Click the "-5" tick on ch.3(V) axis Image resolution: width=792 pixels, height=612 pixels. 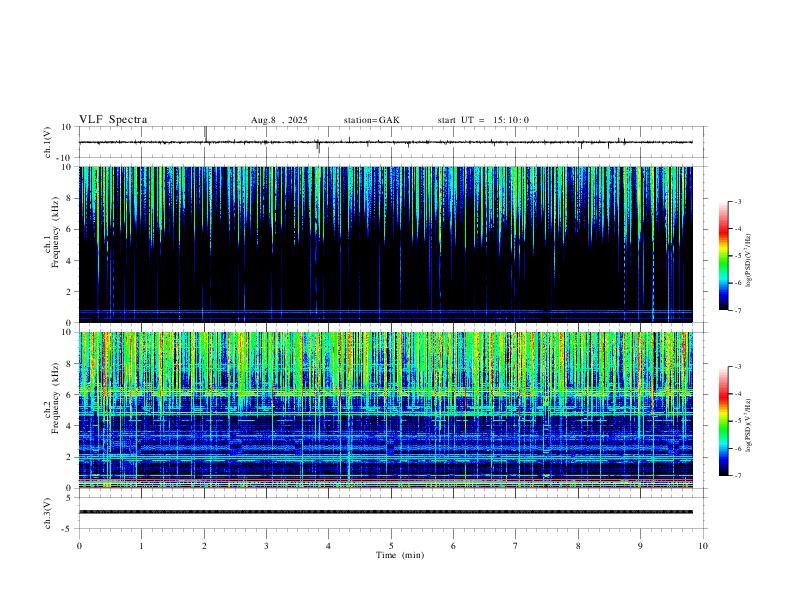[x=68, y=529]
